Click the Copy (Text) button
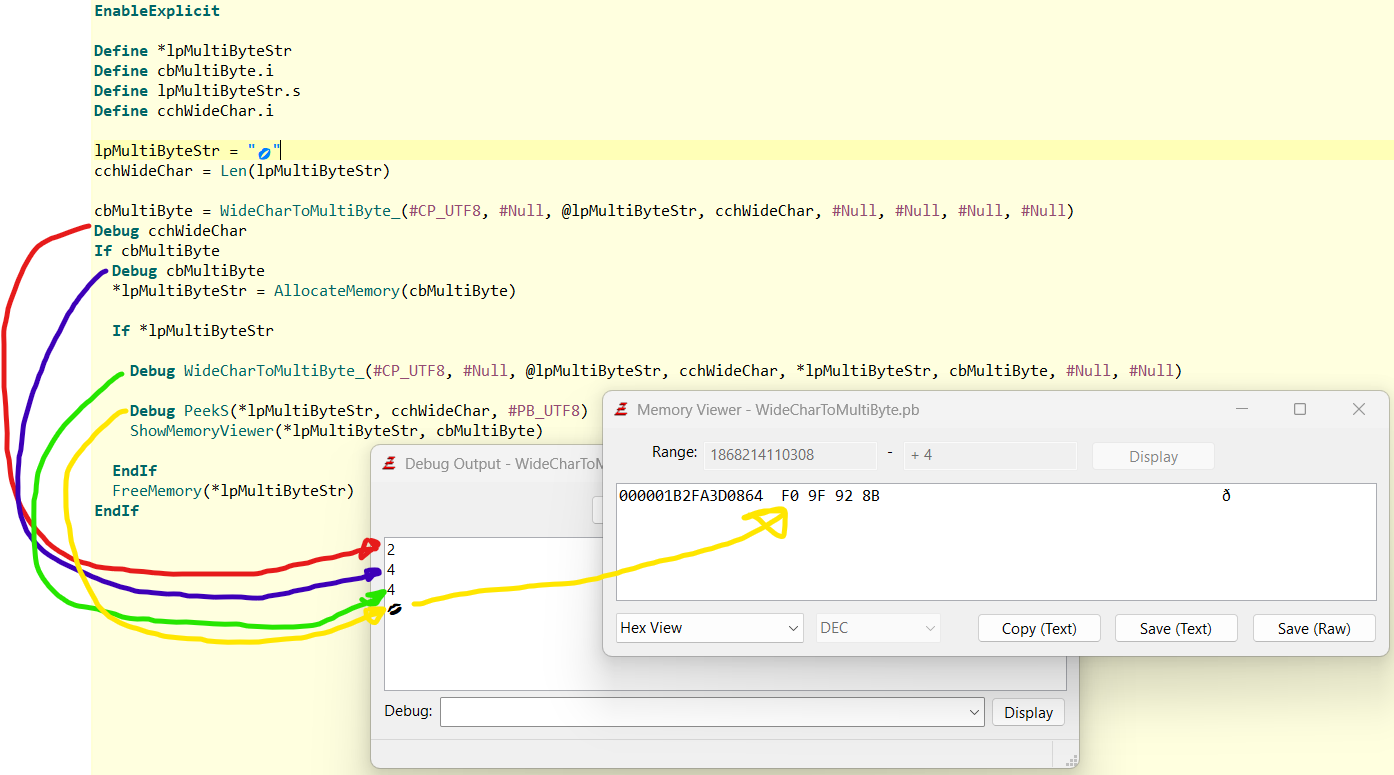1394x775 pixels. [1039, 628]
